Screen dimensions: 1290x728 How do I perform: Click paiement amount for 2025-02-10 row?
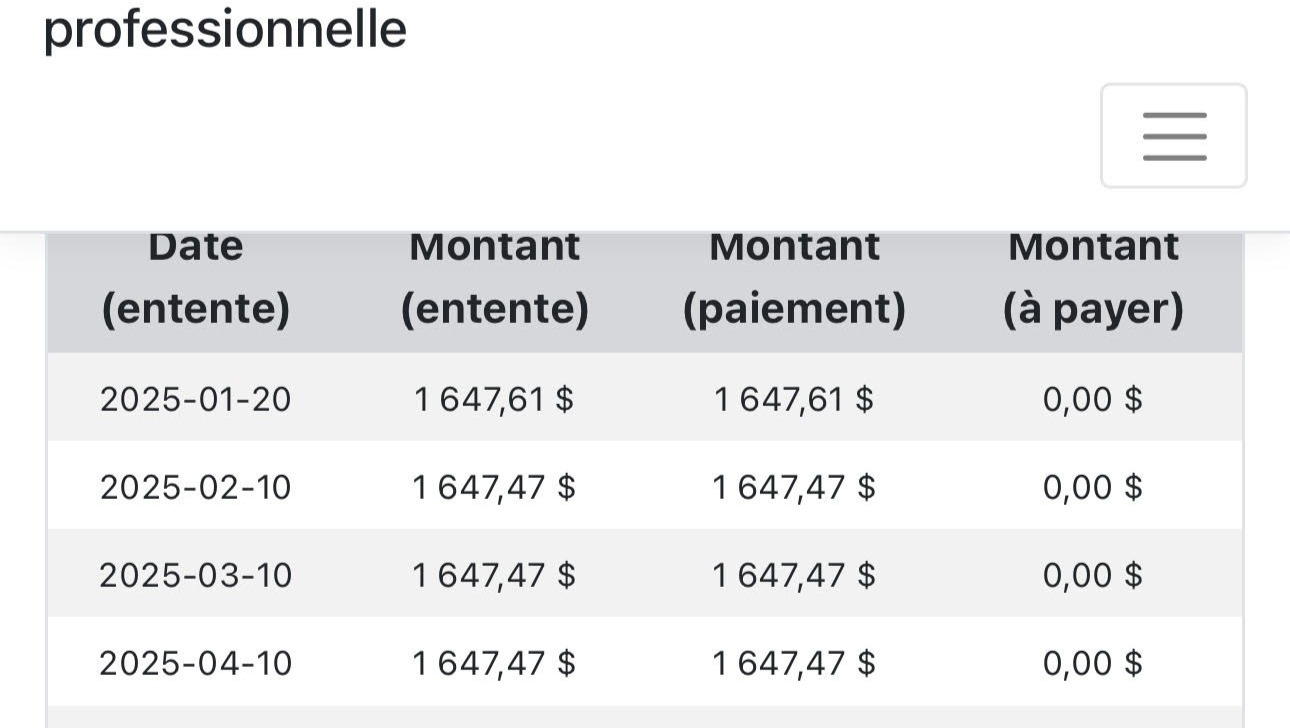coord(794,488)
